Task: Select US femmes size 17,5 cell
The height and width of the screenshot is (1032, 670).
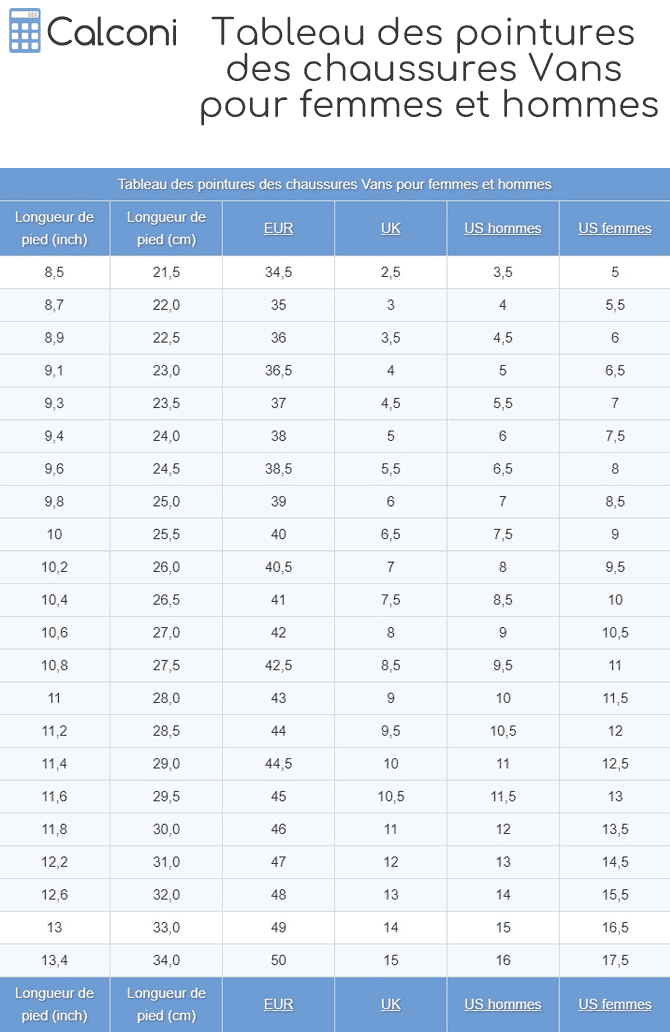Action: pos(614,960)
